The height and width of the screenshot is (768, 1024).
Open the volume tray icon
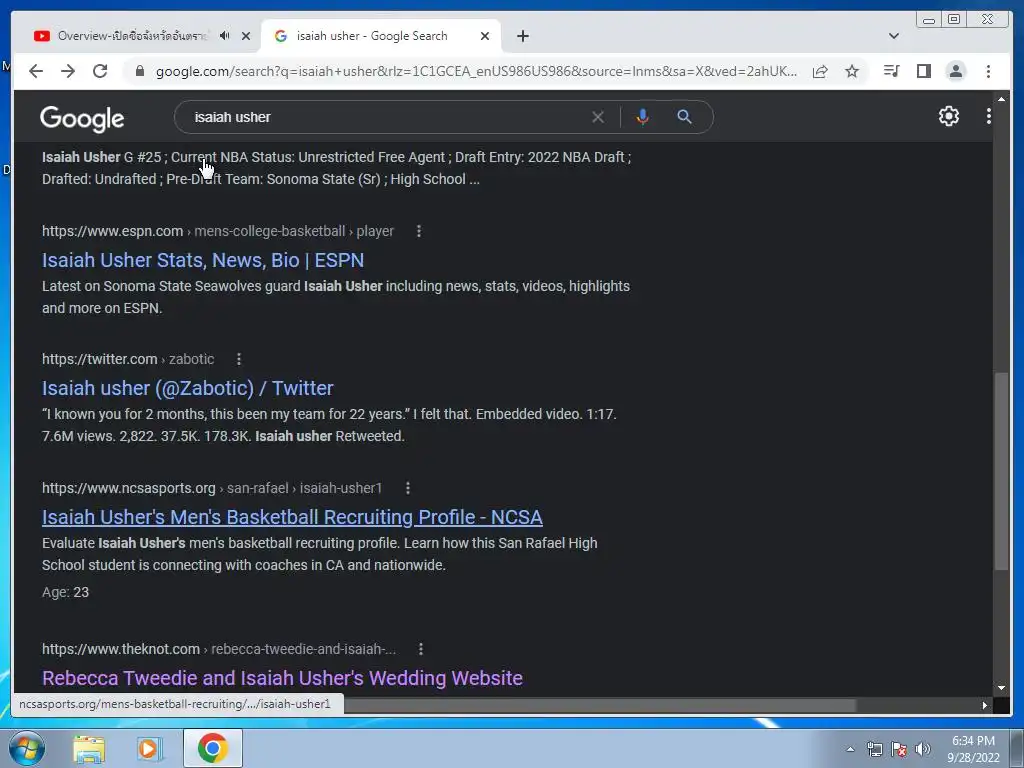(x=923, y=749)
